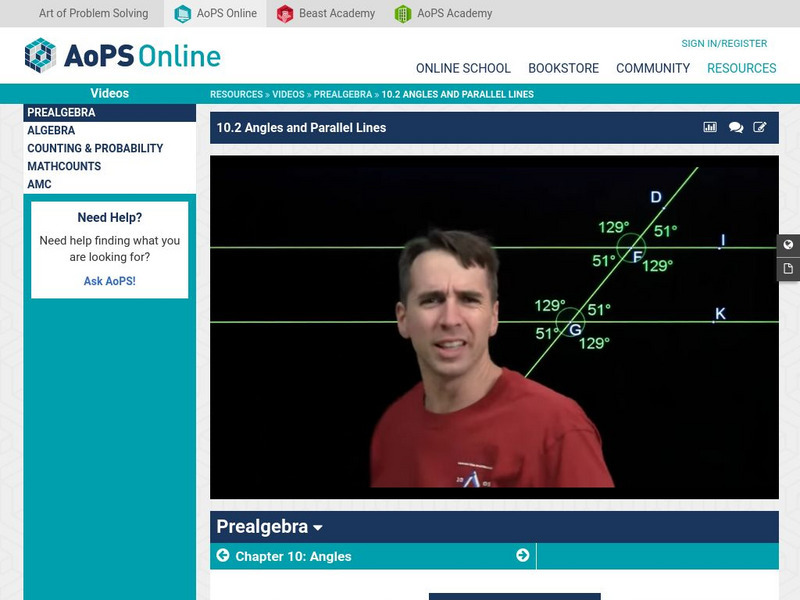This screenshot has height=600, width=800.
Task: Open the COMMUNITY menu item
Action: click(x=655, y=68)
